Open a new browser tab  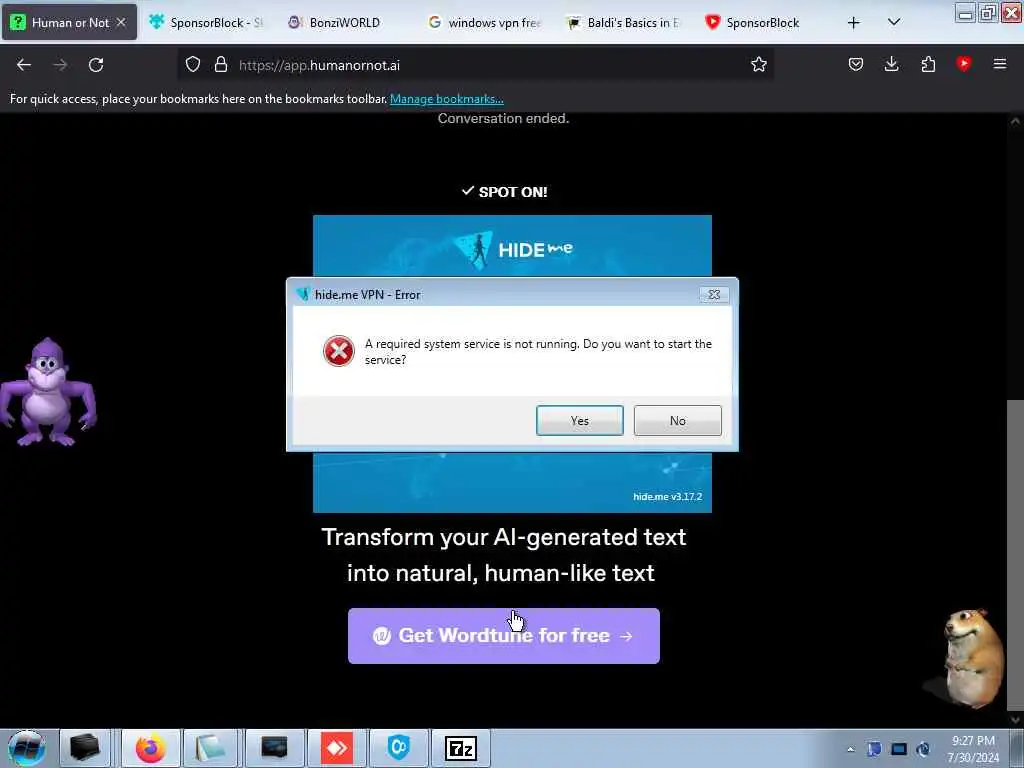853,23
